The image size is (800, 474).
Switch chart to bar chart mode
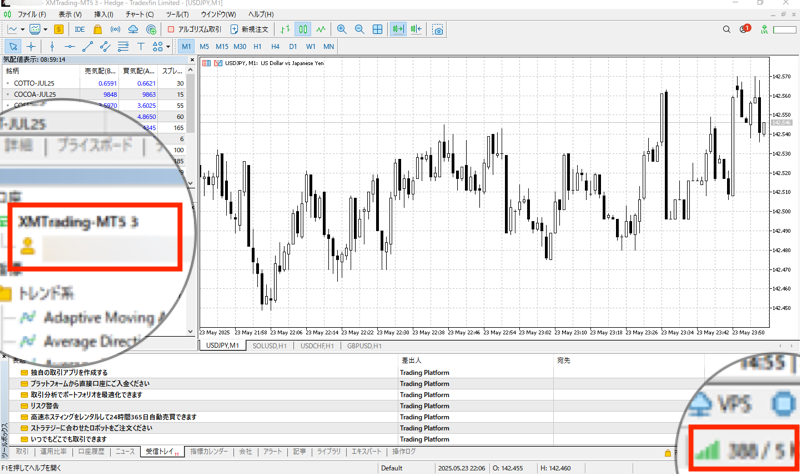tap(285, 30)
